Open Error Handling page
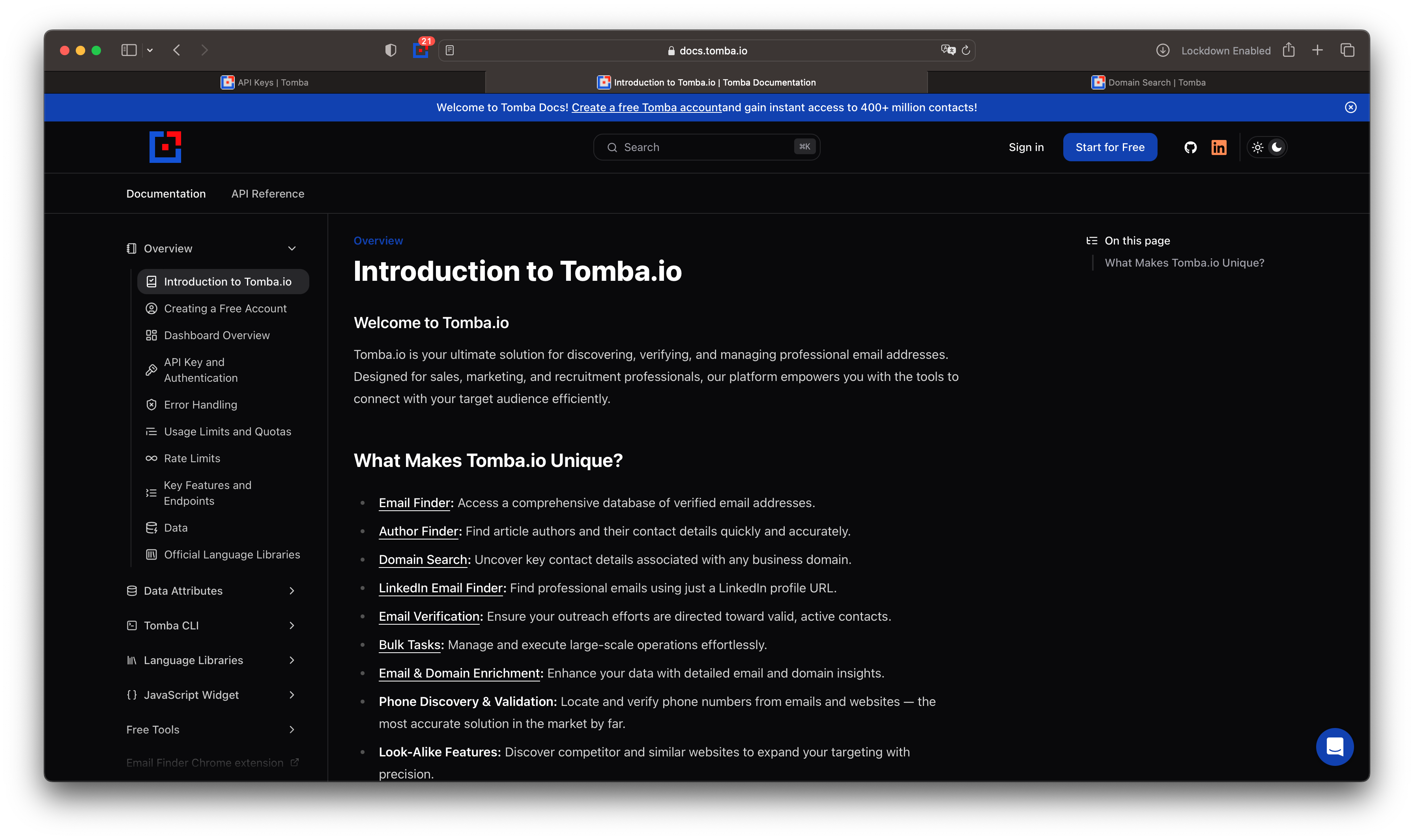Screen dimensions: 1414x840 point(223,405)
